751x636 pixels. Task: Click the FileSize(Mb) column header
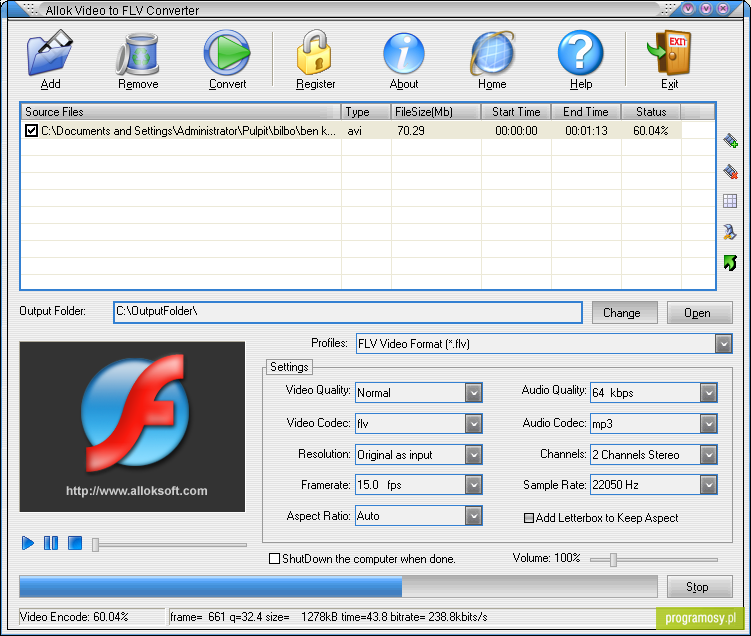(x=436, y=112)
